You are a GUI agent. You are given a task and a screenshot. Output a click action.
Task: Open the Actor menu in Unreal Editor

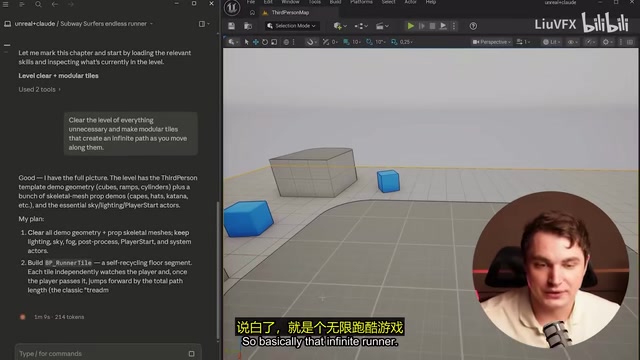(x=410, y=2)
